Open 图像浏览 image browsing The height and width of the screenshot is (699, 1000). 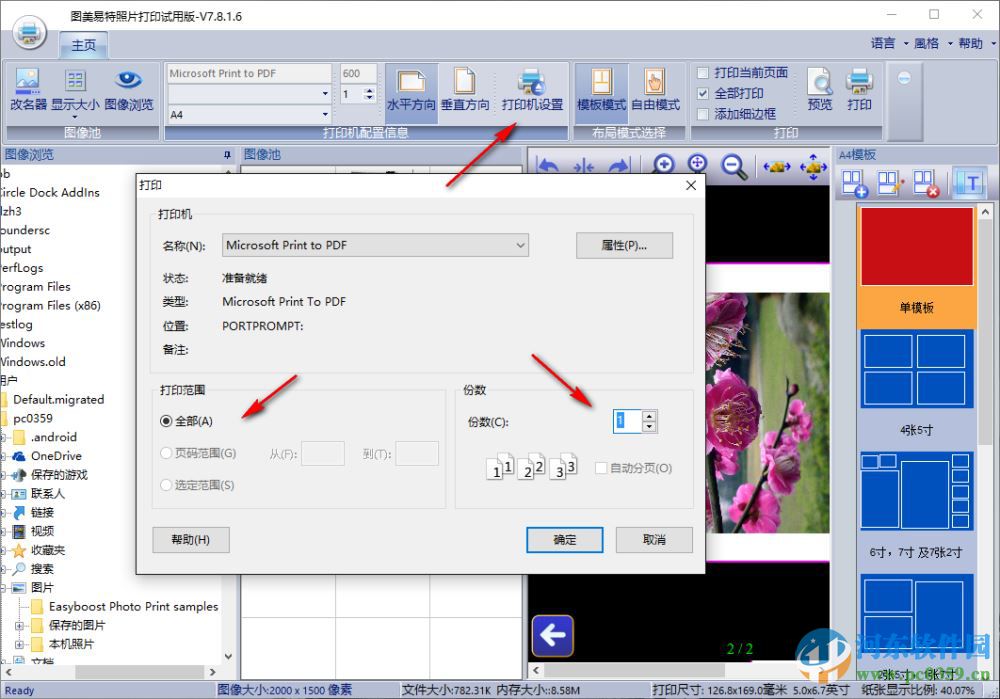pos(128,89)
